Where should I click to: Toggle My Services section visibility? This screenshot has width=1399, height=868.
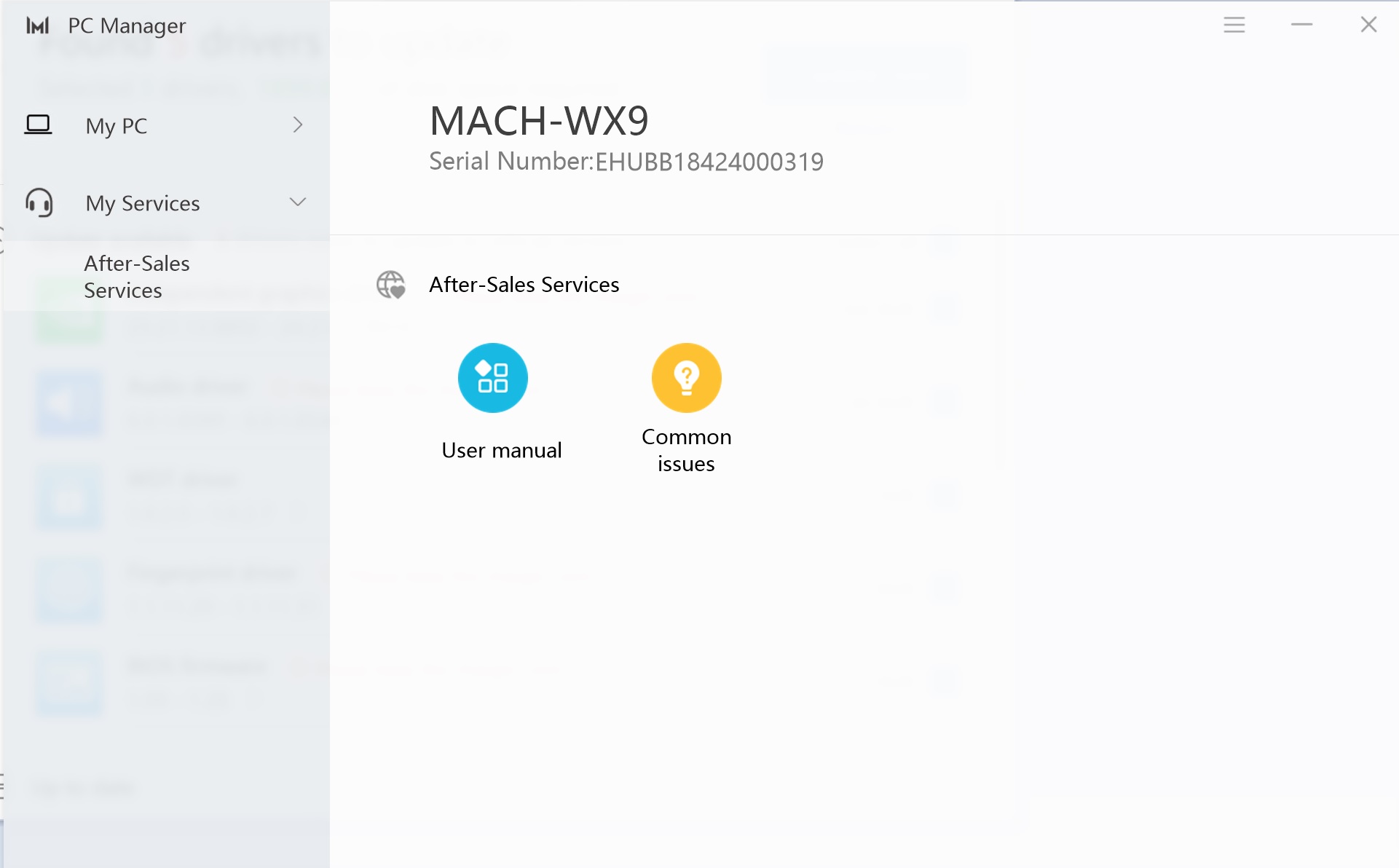click(297, 201)
